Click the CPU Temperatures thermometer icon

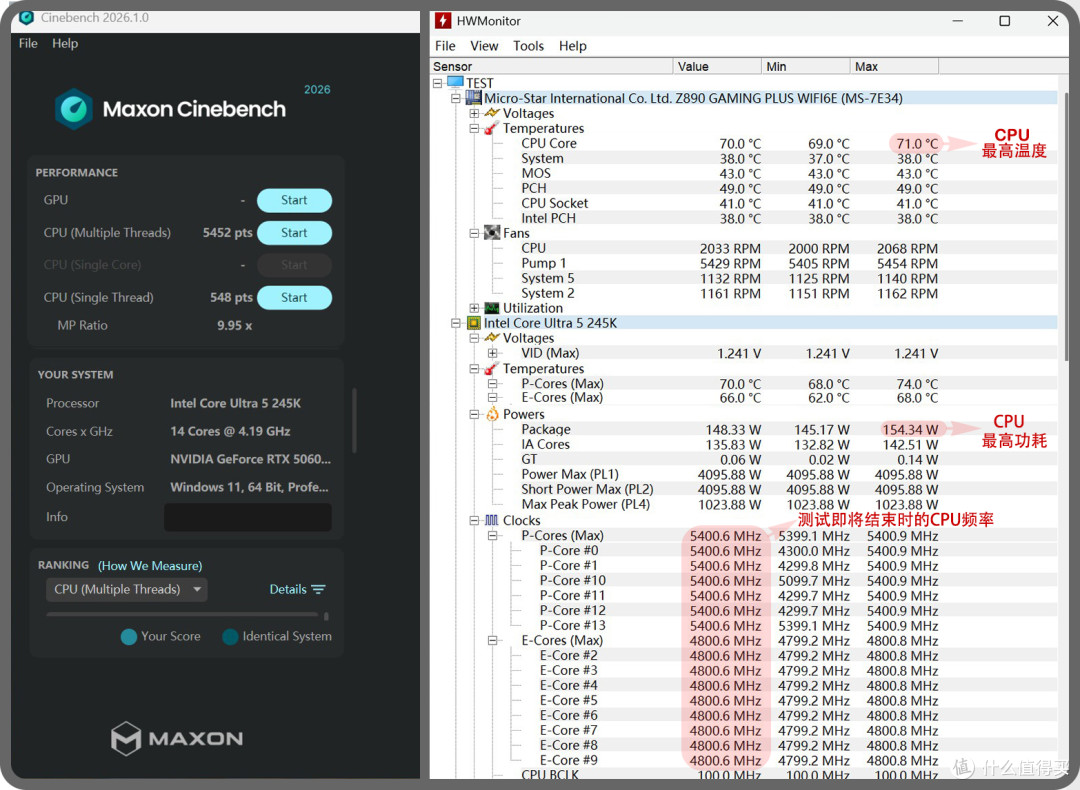pos(491,368)
